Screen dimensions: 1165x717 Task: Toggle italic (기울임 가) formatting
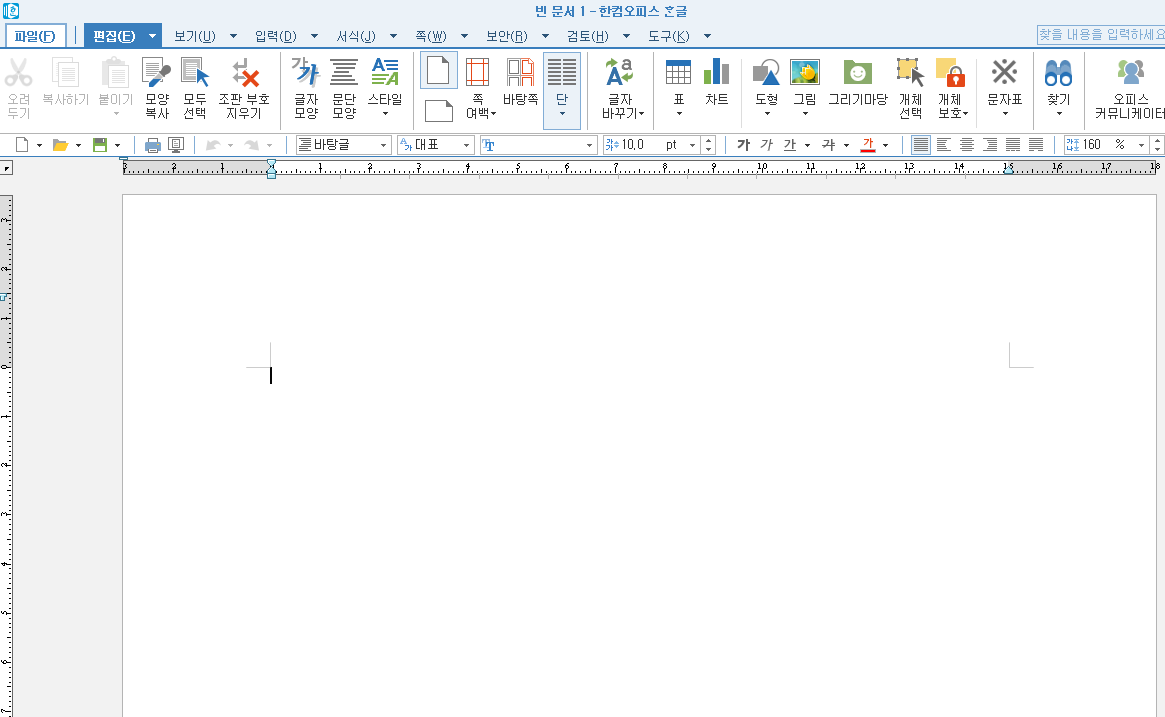[x=766, y=145]
